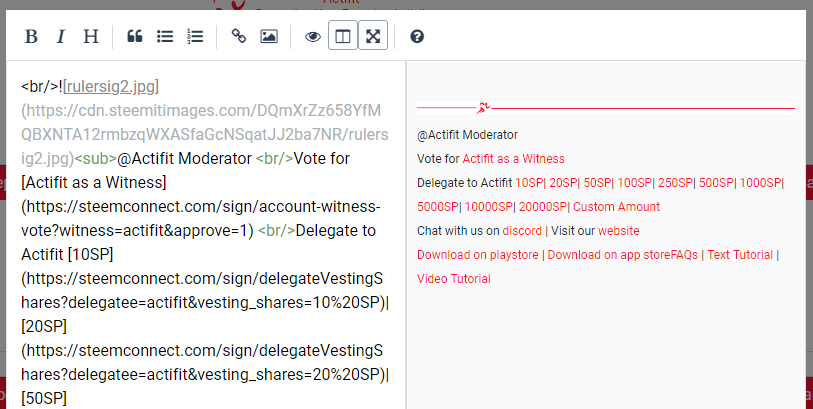Viewport: 813px width, 409px height.
Task: Insert a blockquote using the quote icon
Action: pos(135,36)
